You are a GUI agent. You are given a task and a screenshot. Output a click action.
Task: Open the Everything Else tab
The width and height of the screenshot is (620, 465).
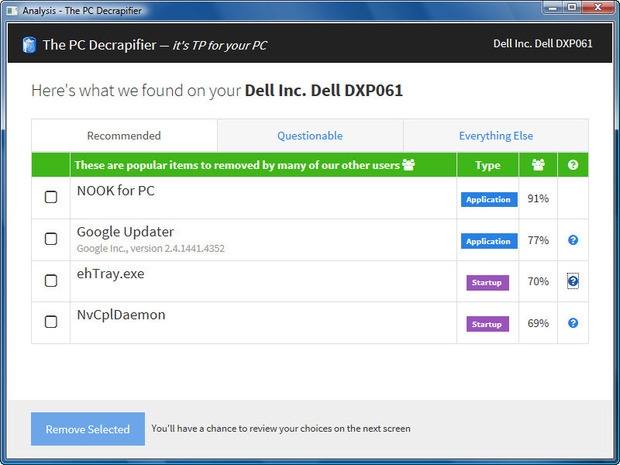click(x=496, y=136)
